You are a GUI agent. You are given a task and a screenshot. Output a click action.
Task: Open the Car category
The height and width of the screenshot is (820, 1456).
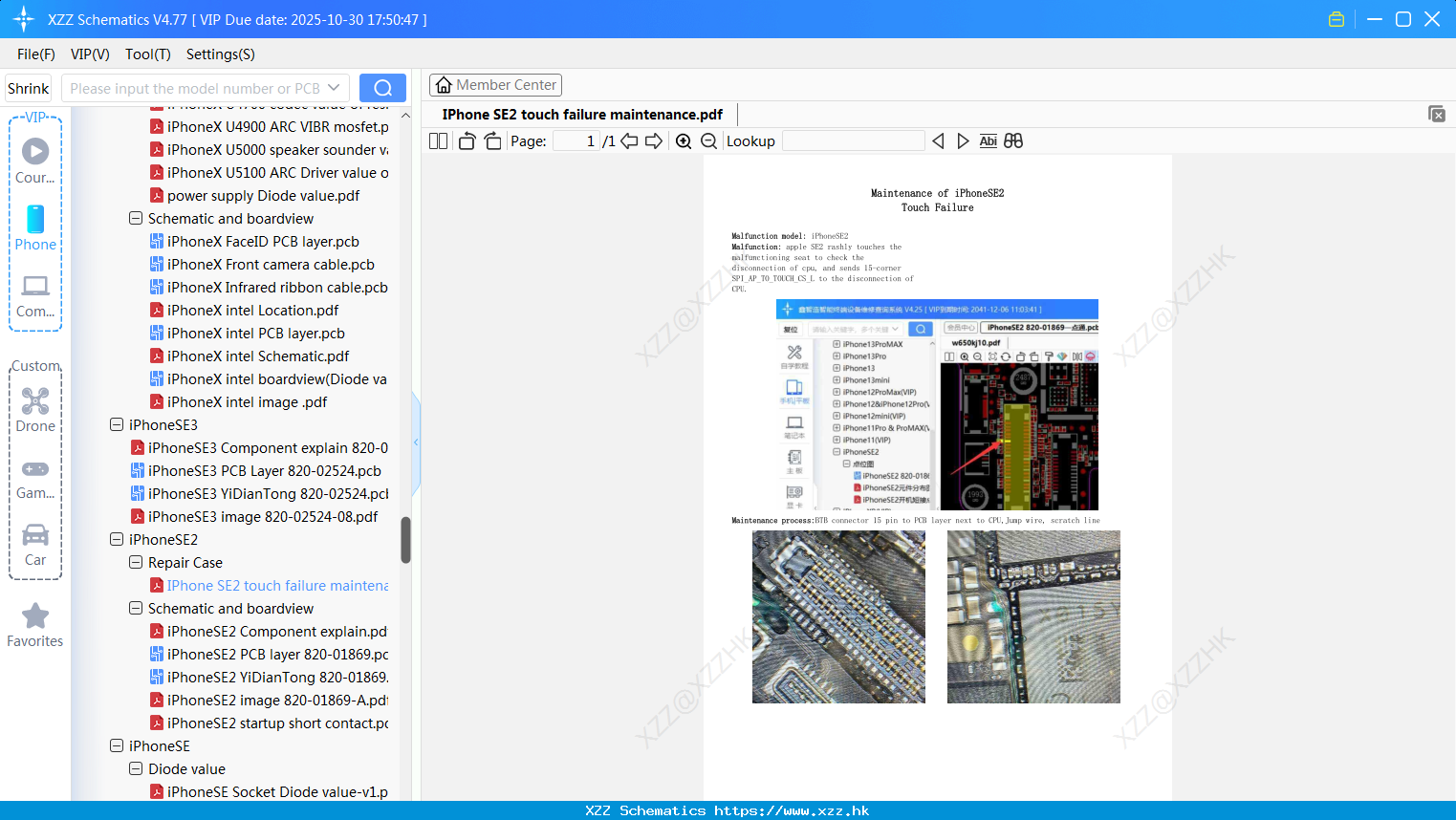(x=35, y=545)
